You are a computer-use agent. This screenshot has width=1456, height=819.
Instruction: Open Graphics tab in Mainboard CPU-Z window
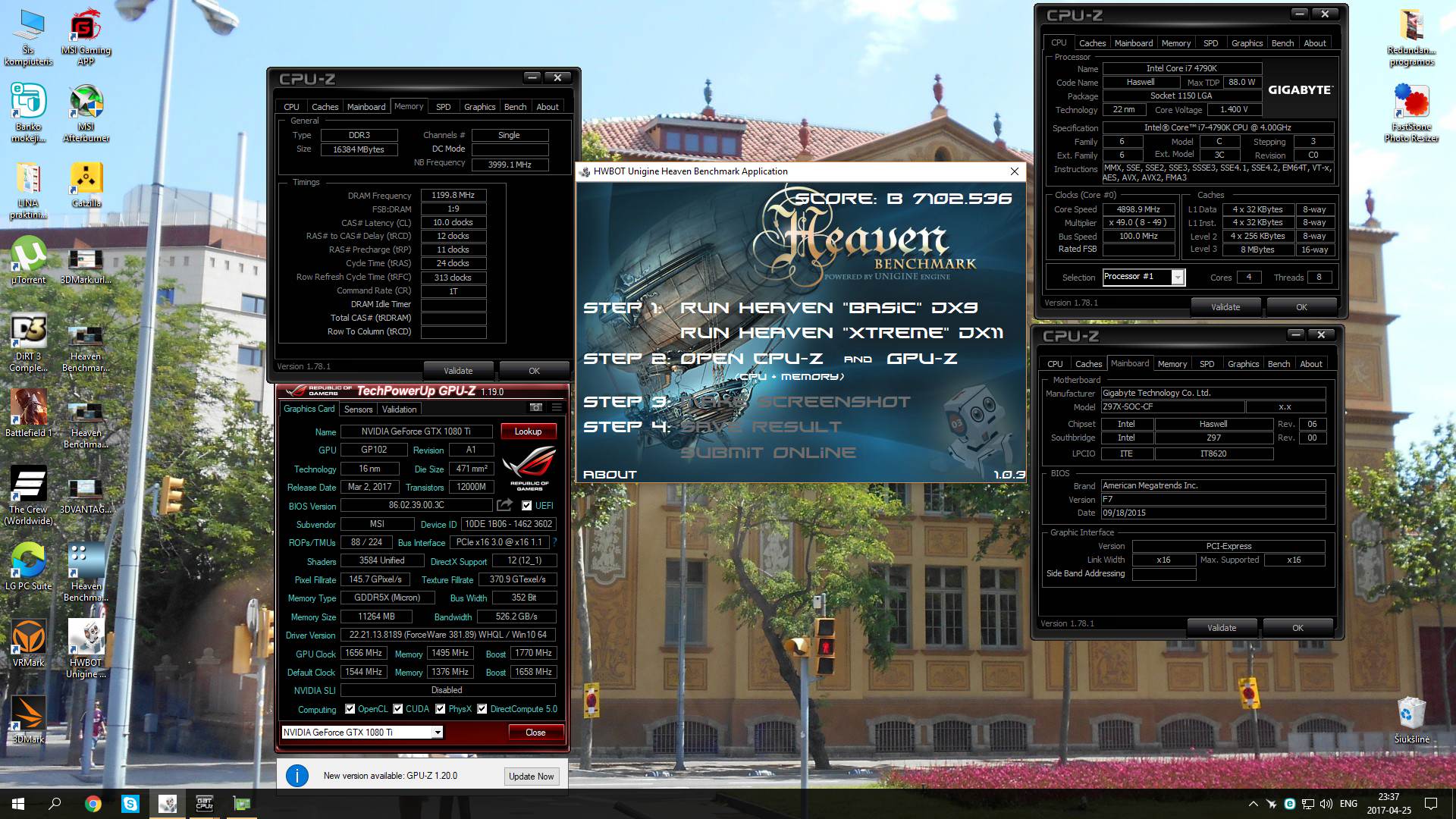click(1243, 364)
